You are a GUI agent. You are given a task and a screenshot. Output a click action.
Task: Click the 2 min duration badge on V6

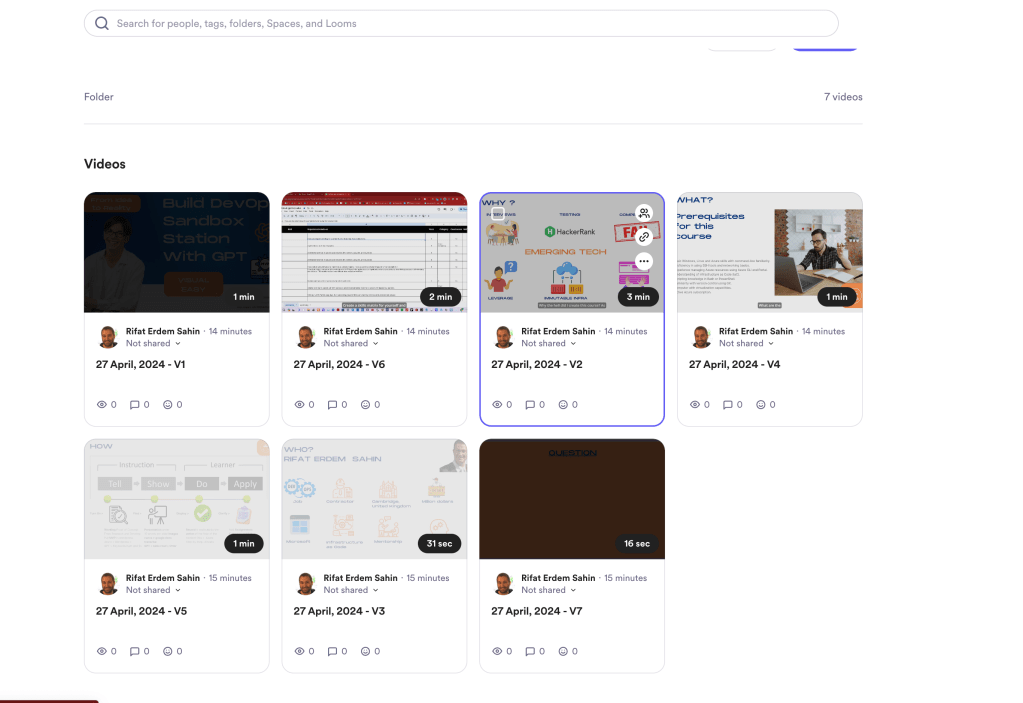pos(440,297)
